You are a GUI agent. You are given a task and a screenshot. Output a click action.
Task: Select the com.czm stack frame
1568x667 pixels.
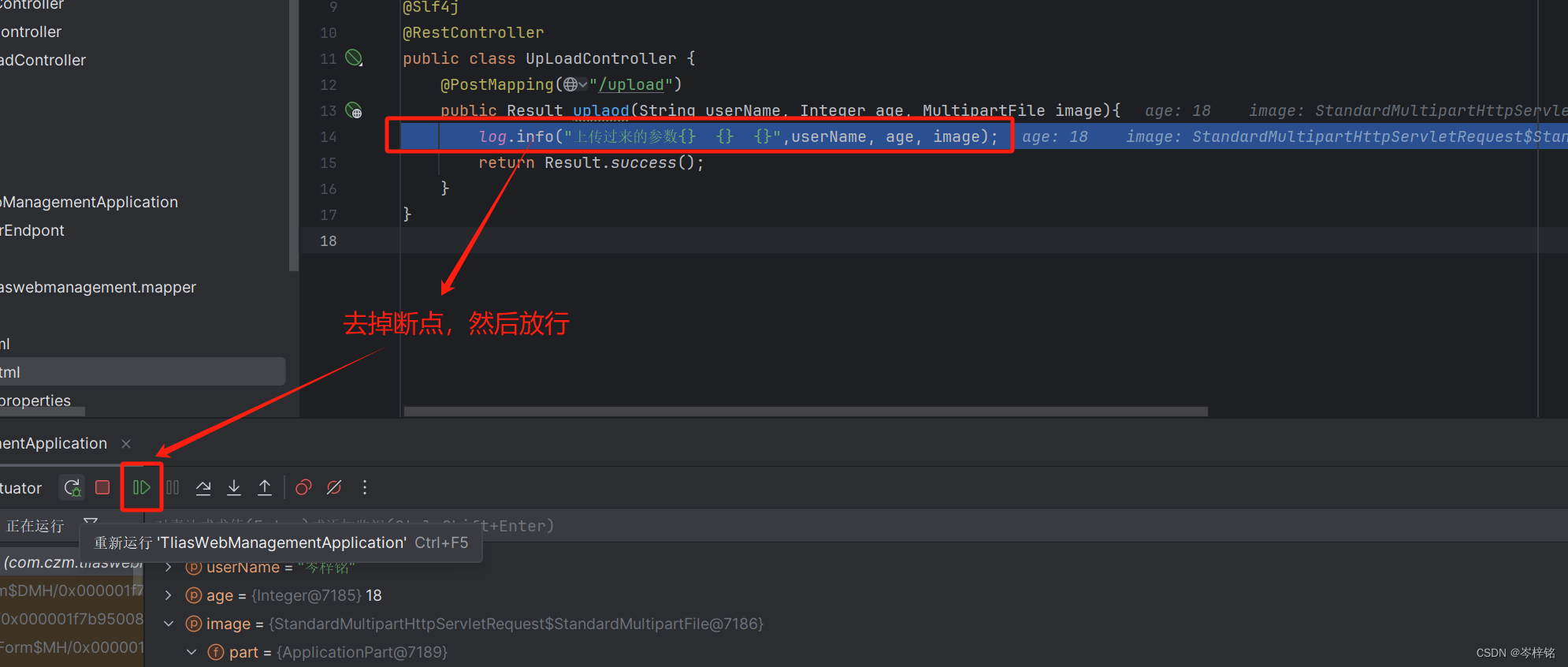click(72, 562)
